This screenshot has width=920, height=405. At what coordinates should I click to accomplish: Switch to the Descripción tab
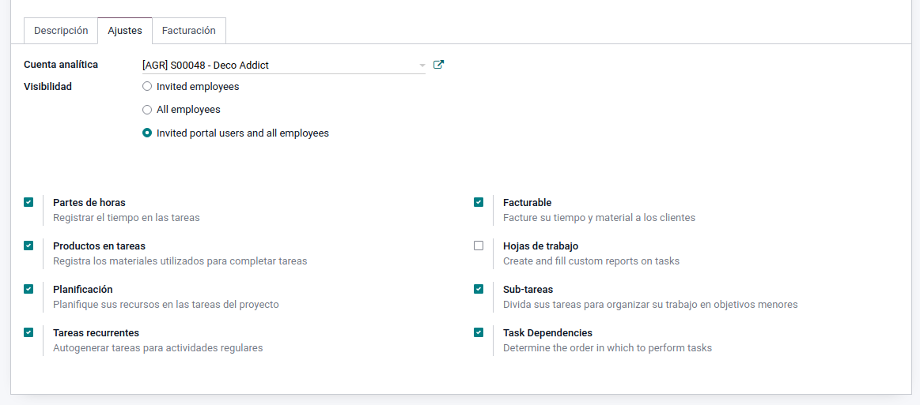(61, 31)
